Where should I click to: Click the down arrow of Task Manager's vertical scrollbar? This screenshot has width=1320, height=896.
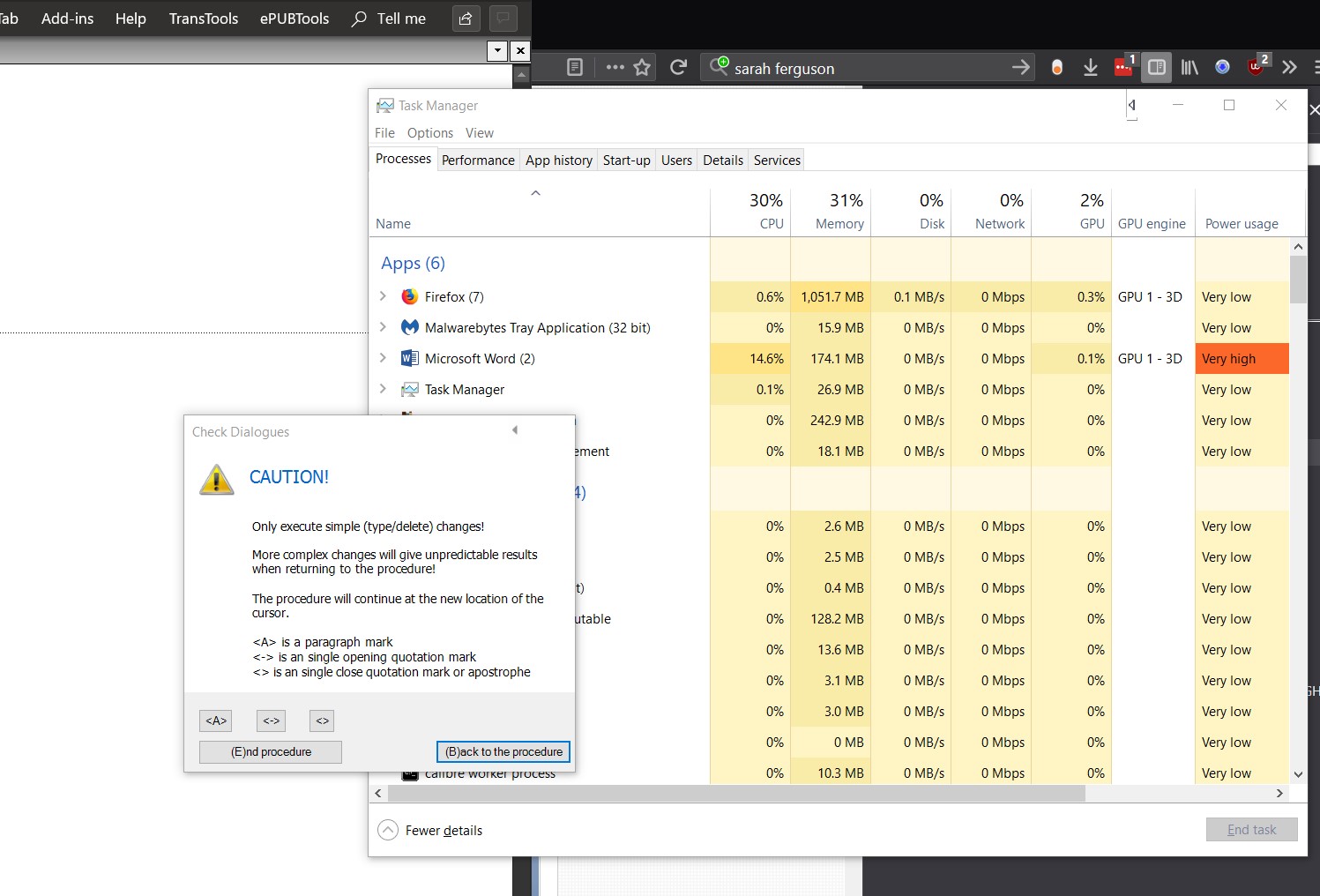click(1298, 774)
